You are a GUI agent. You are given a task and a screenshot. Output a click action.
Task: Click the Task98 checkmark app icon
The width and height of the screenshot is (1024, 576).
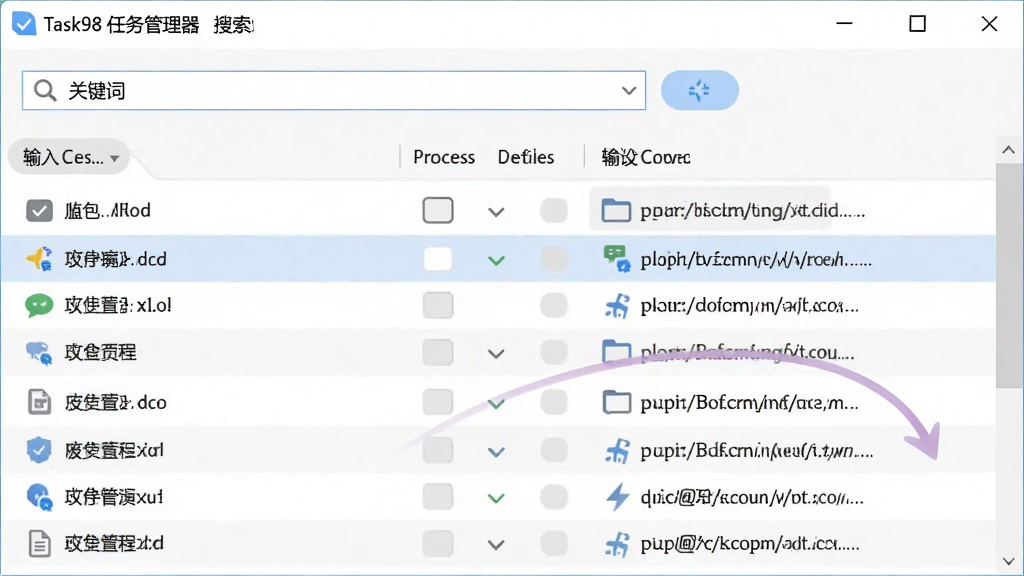[24, 24]
